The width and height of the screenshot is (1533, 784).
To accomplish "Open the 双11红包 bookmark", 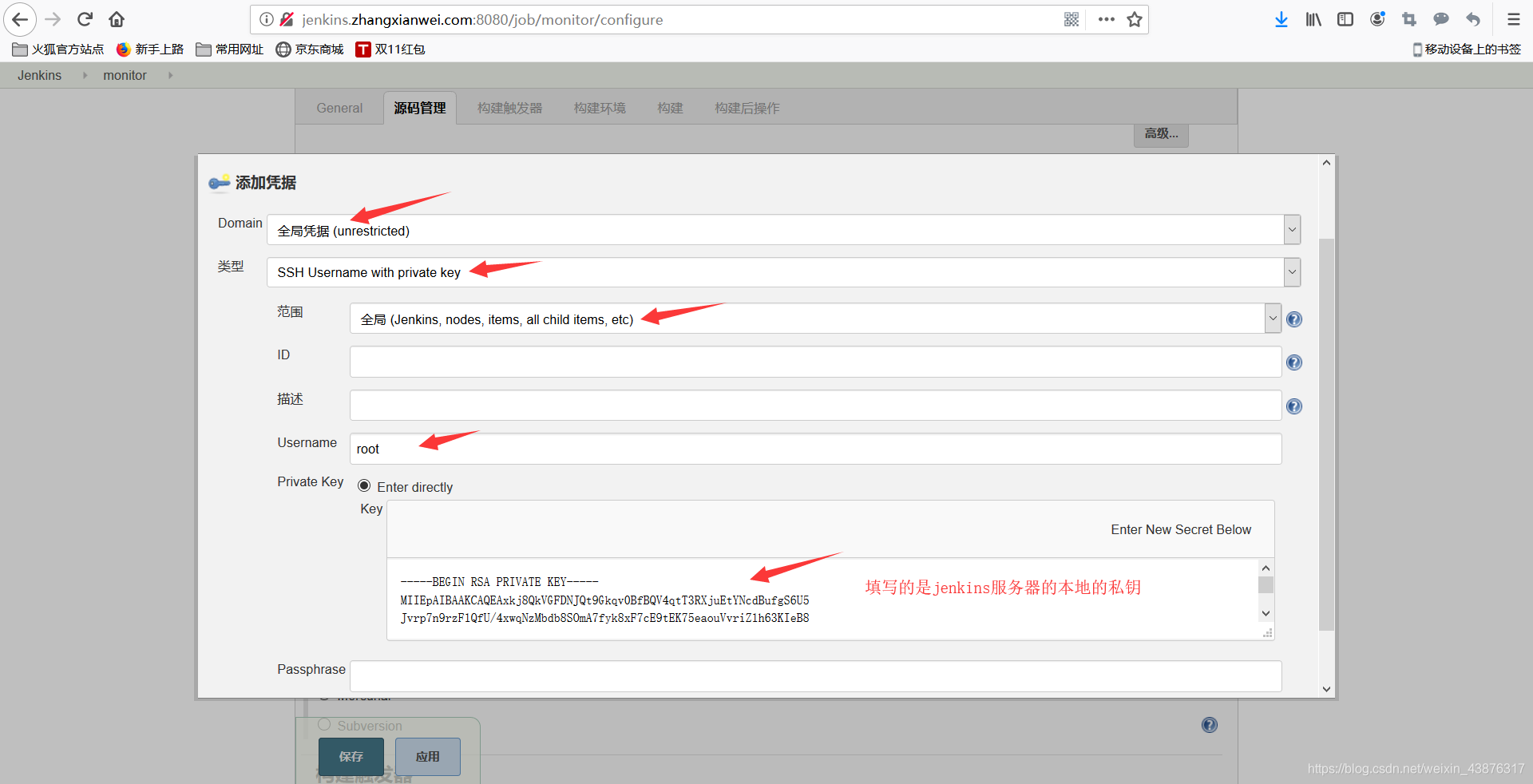I will tap(390, 49).
